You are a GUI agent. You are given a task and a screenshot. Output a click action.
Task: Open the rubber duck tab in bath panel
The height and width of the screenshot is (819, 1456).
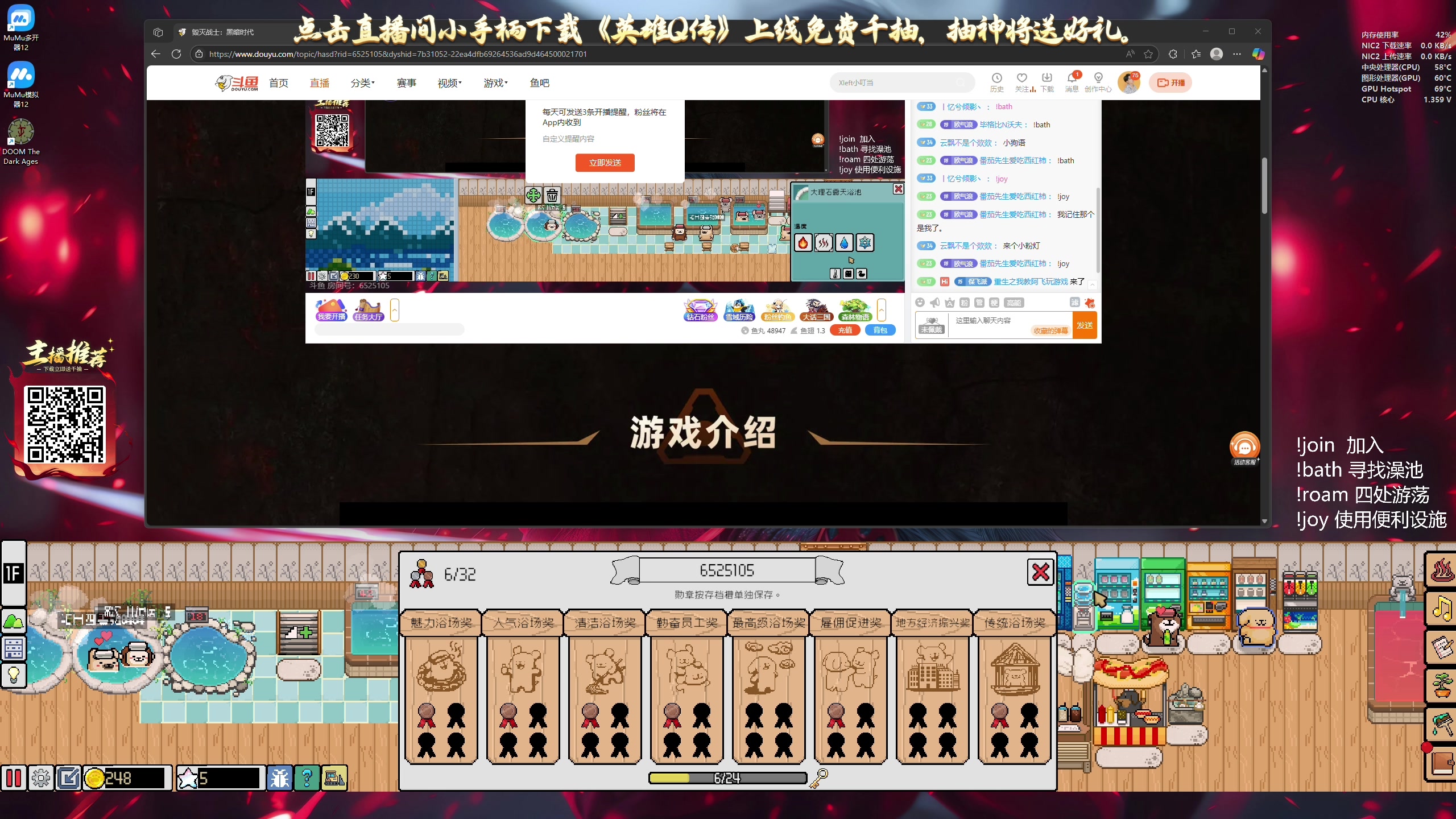[862, 274]
